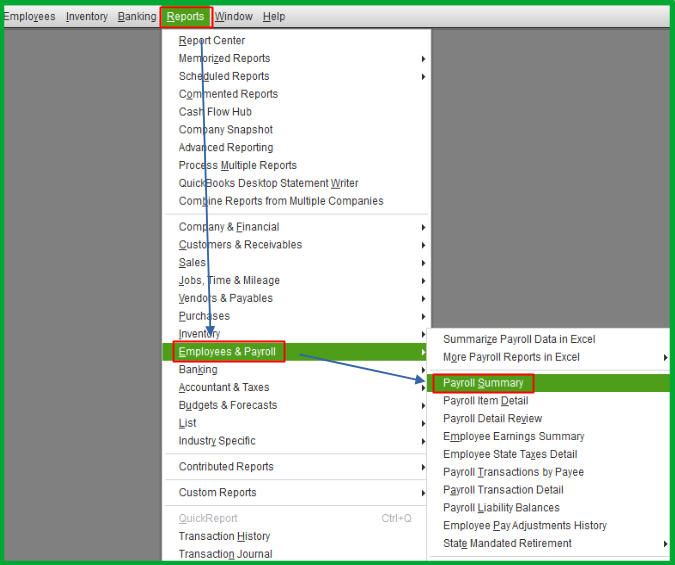Open the Help menu
The image size is (675, 565).
click(274, 16)
